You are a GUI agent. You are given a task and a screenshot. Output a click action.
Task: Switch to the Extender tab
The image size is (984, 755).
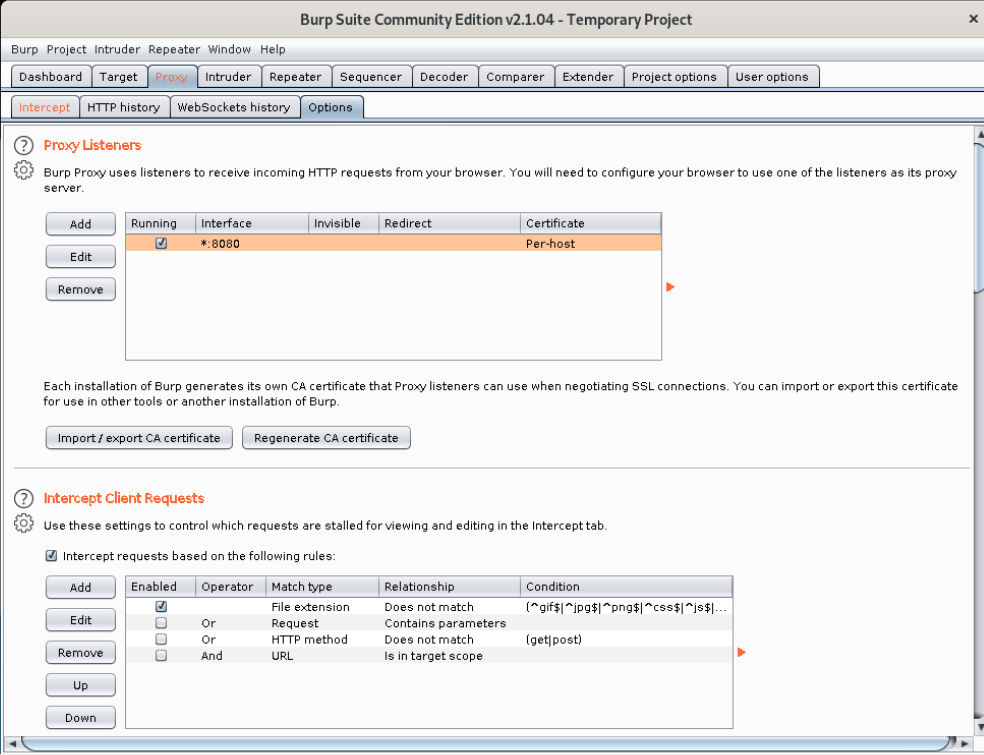[588, 77]
